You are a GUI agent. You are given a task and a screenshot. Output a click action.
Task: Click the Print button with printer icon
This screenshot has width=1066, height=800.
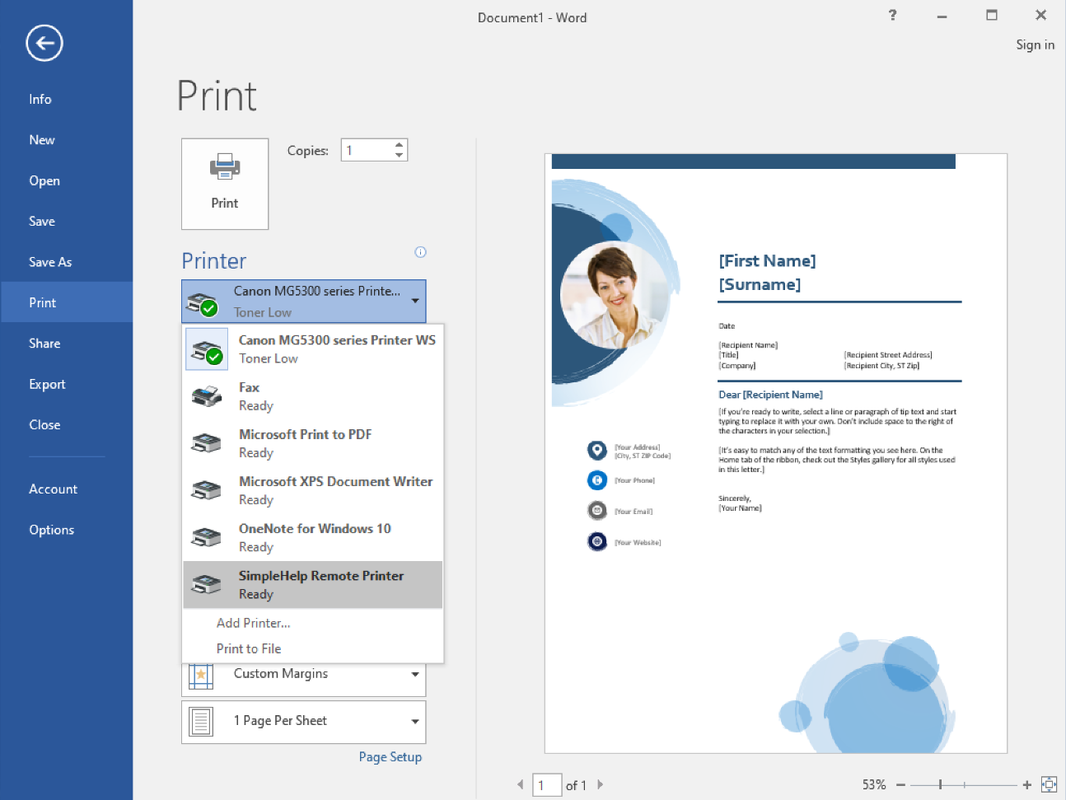[224, 184]
